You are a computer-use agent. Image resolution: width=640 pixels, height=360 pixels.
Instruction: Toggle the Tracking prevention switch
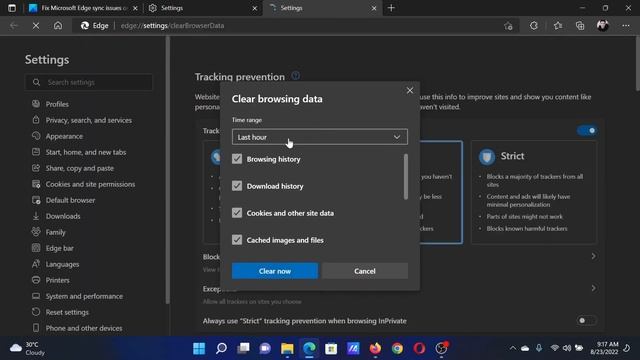[587, 131]
